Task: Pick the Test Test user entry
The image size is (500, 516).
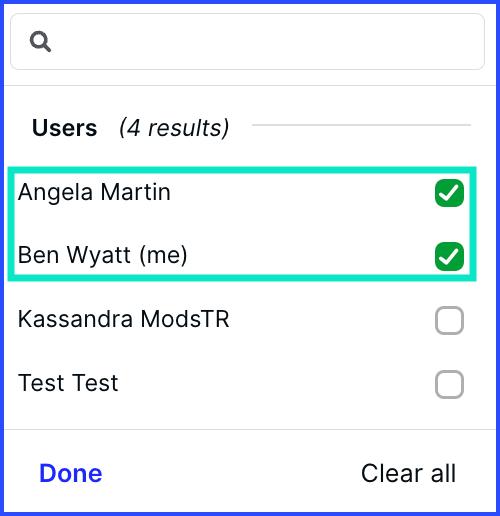Action: click(241, 383)
